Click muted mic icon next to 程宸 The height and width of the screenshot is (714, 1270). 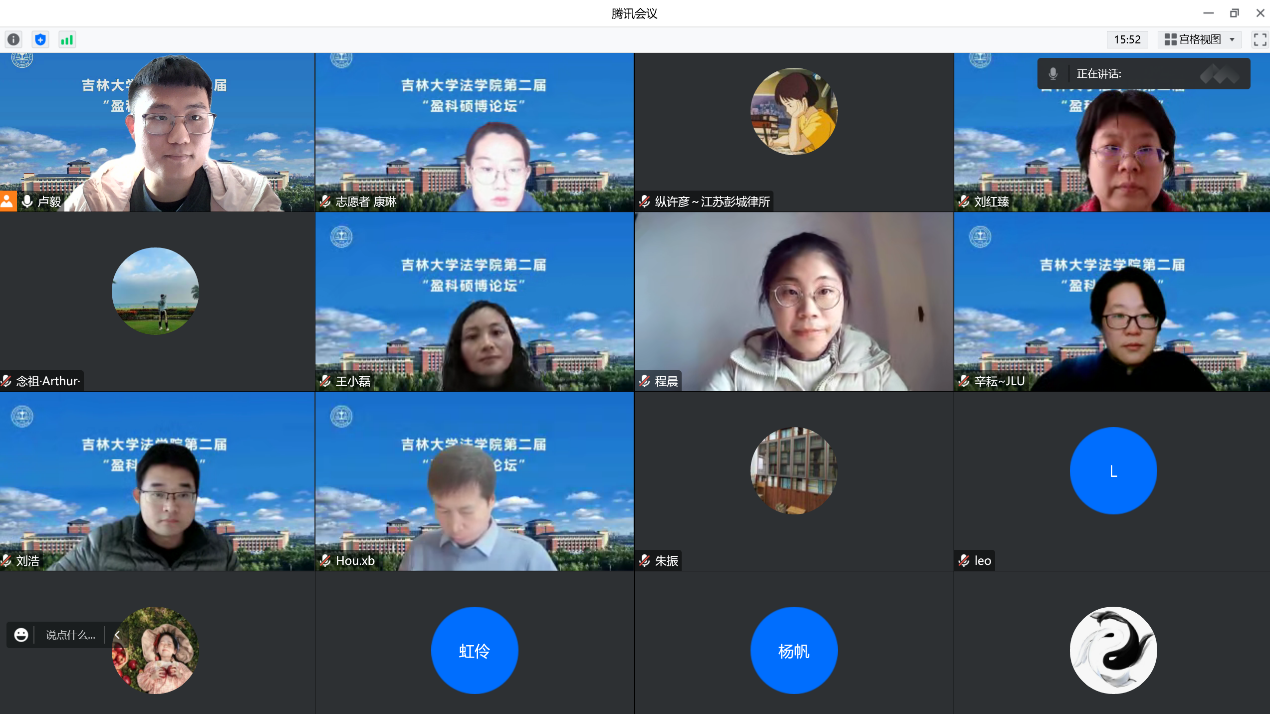[x=645, y=381]
